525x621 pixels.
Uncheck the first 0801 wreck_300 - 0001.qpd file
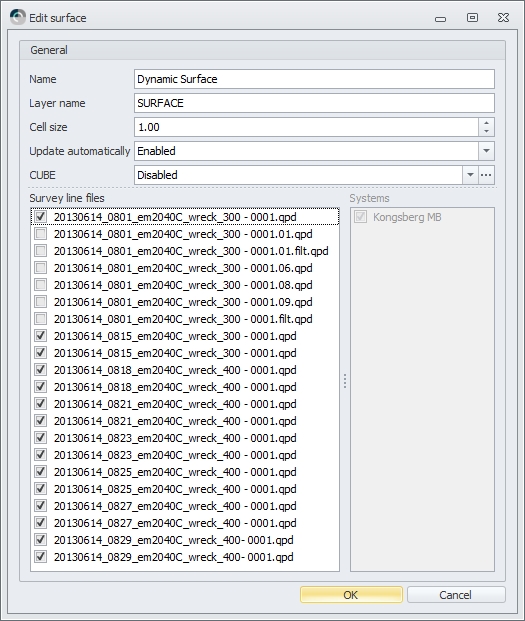[x=40, y=217]
